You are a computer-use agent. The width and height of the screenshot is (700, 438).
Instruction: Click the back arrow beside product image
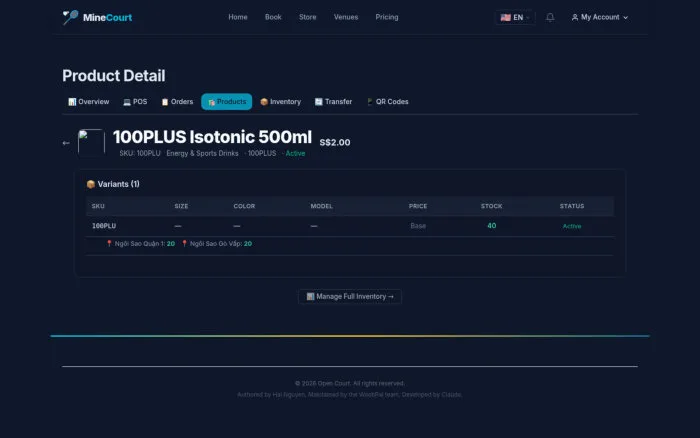[66, 143]
